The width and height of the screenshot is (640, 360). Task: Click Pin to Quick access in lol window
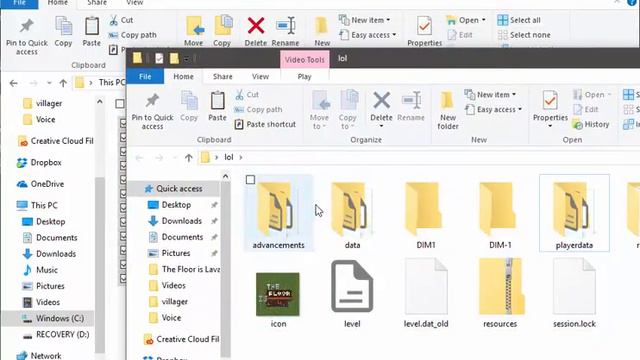click(153, 111)
